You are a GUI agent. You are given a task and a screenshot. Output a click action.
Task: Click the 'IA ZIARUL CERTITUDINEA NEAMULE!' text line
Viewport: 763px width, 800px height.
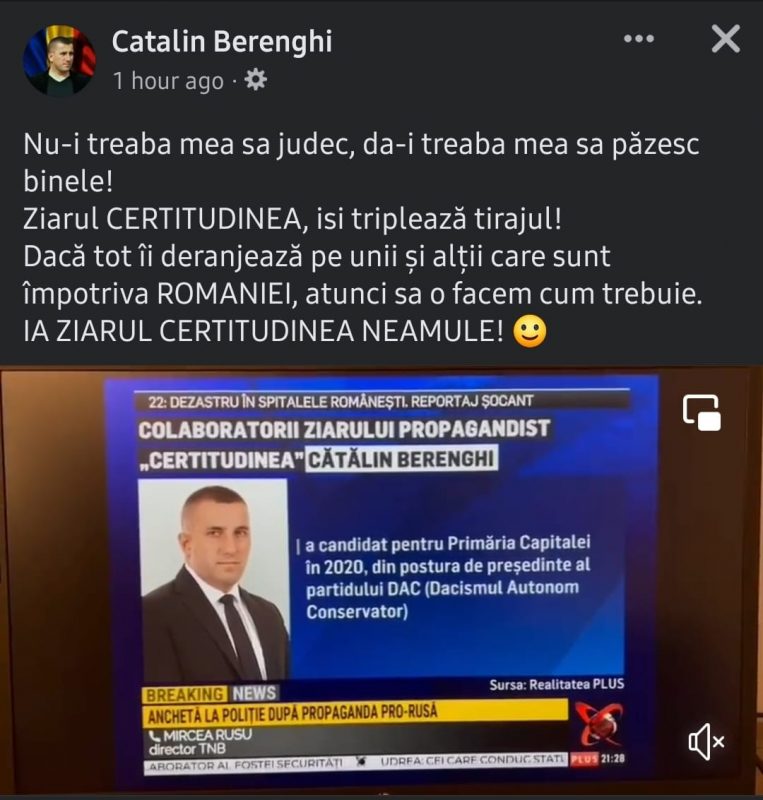click(263, 331)
